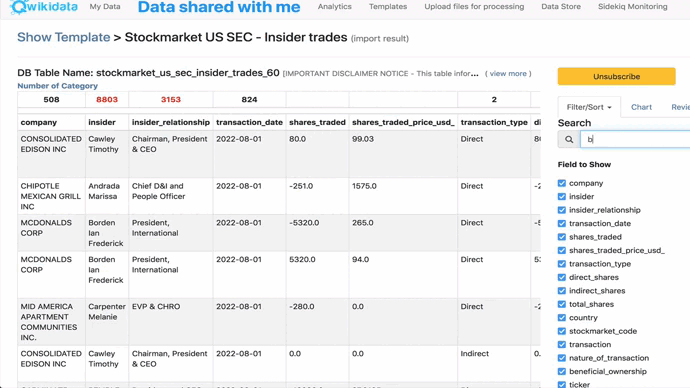This screenshot has height=388, width=690.
Task: Toggle the beneficial_ownership checkbox
Action: 562,372
